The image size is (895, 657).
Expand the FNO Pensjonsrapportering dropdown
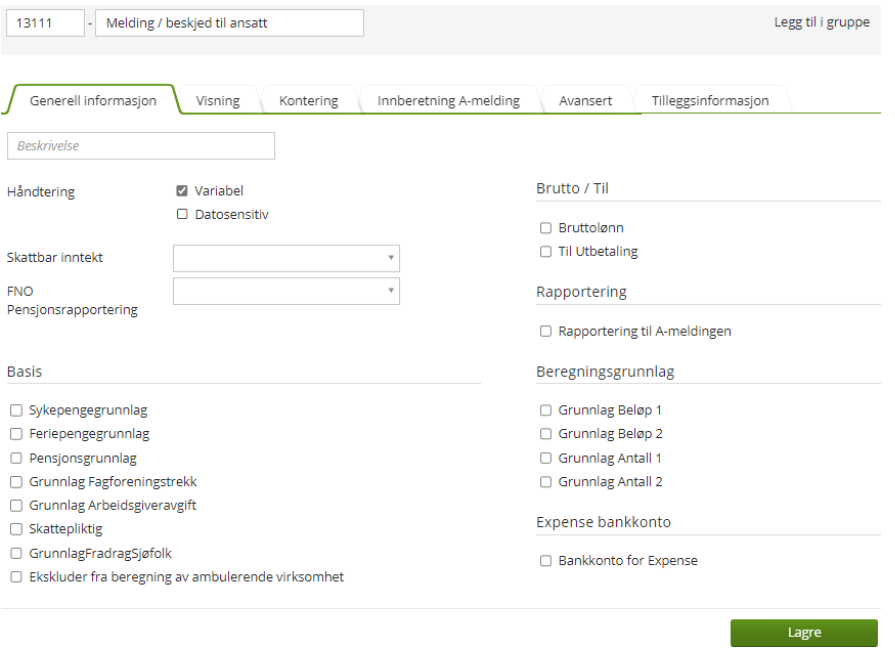(x=286, y=291)
